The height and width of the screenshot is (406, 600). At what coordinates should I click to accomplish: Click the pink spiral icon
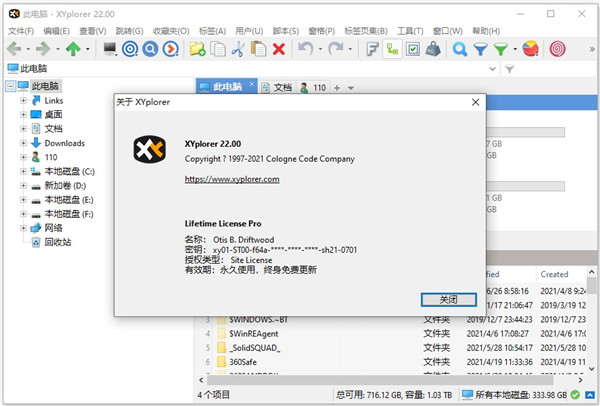[x=558, y=49]
